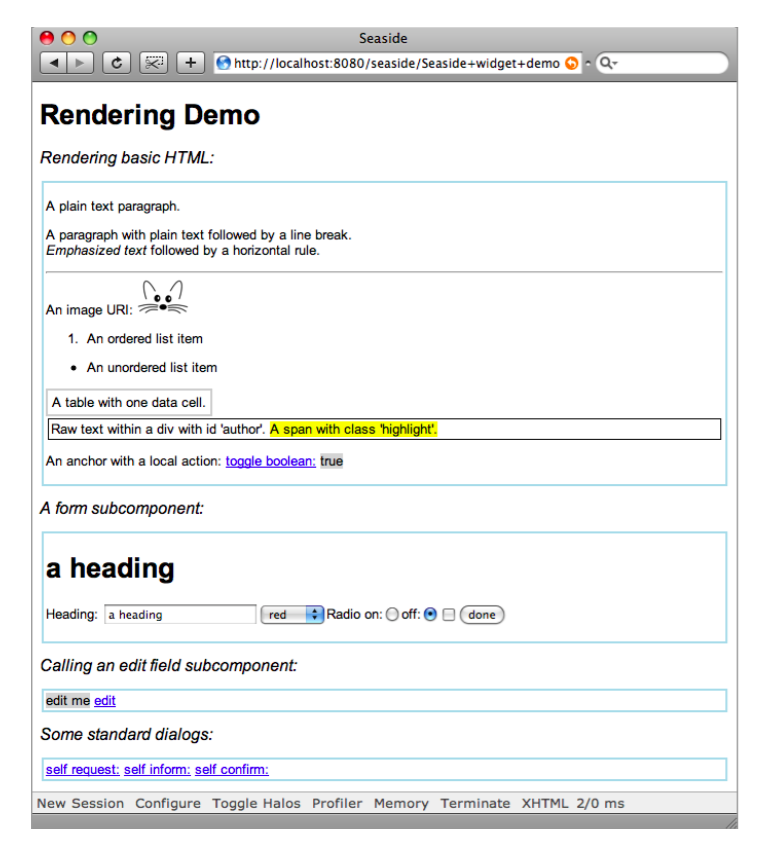Reload the page with the refresh button

116,63
